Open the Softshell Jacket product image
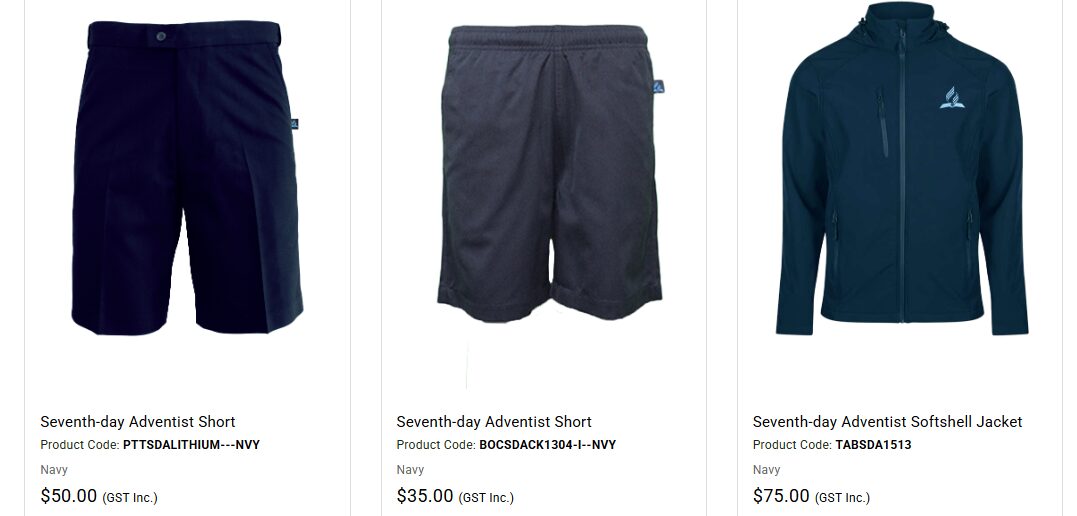This screenshot has height=516, width=1077. (x=902, y=168)
